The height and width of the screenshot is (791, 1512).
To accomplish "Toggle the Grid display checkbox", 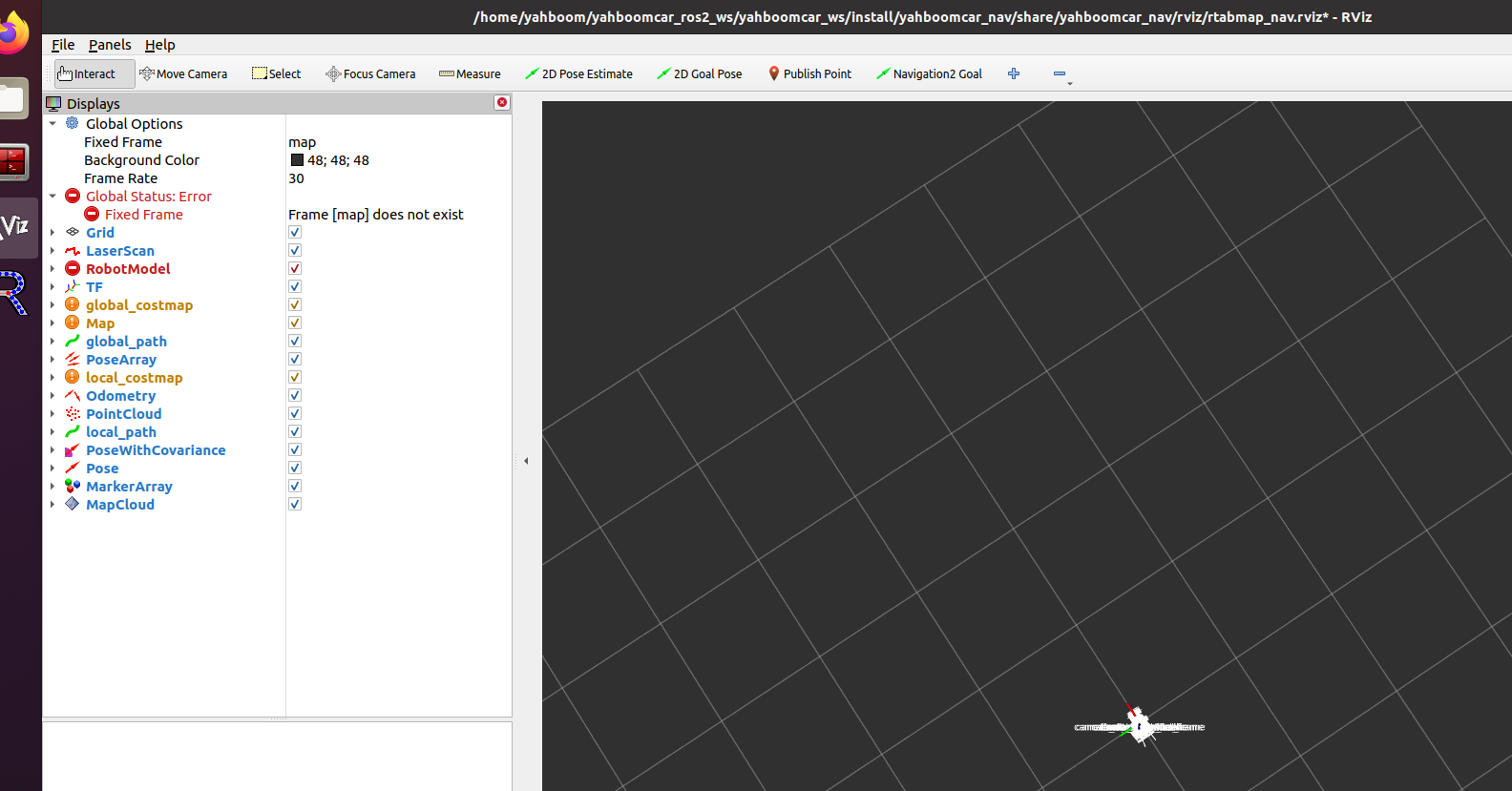I will [295, 232].
